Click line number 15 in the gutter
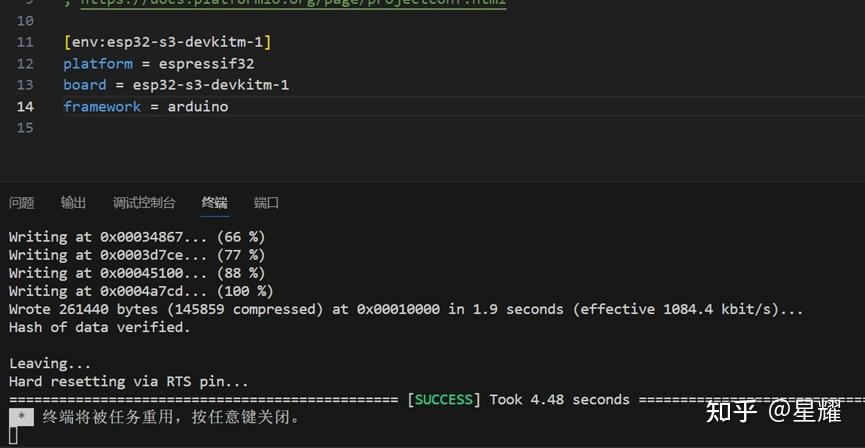Viewport: 865px width, 448px height. click(25, 128)
